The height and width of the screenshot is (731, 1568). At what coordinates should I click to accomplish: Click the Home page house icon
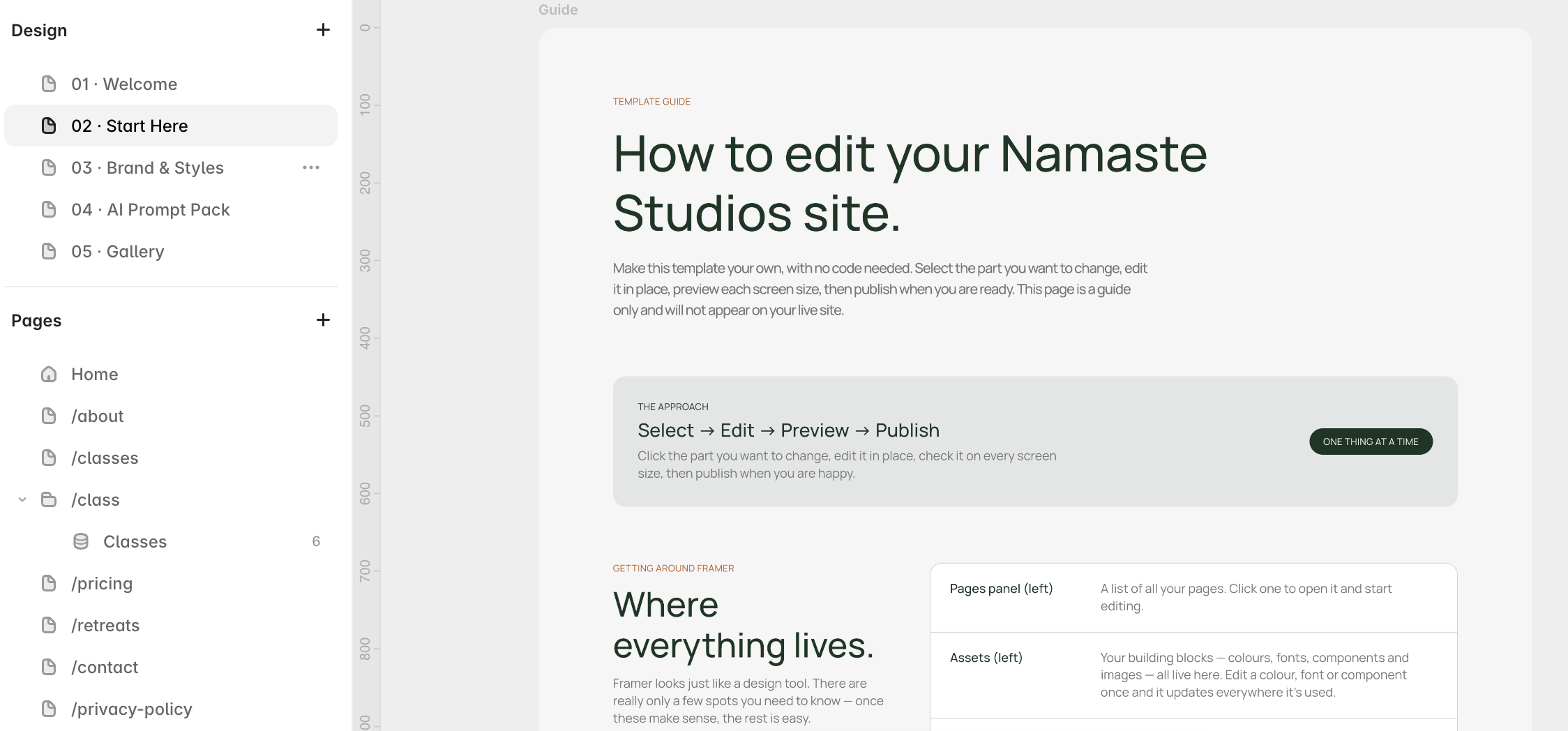click(49, 374)
